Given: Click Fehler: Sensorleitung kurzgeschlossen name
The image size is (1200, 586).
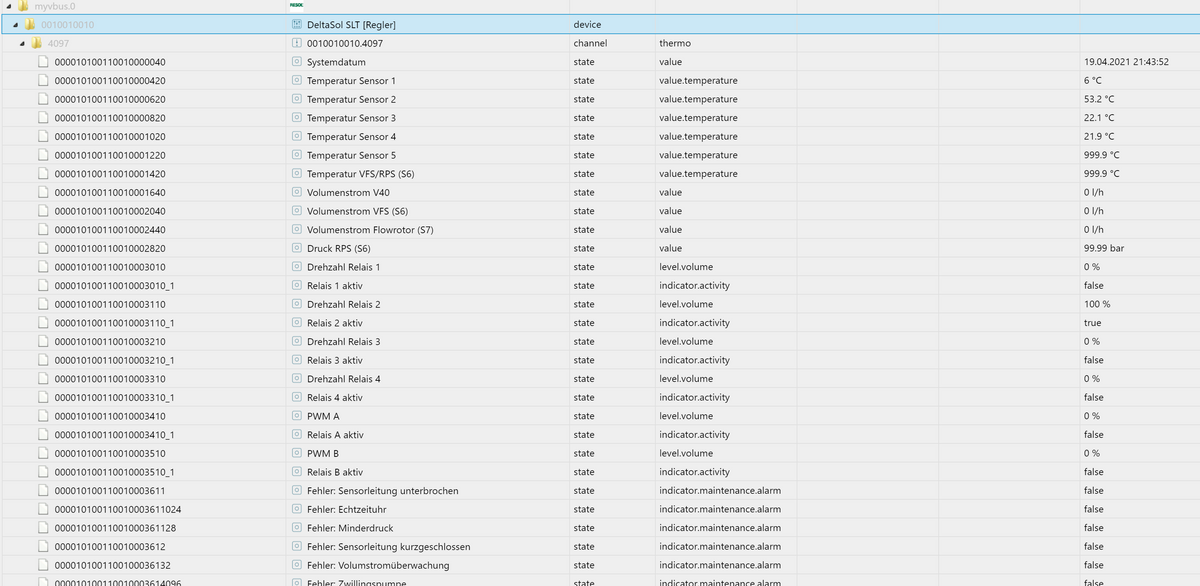Looking at the screenshot, I should click(389, 547).
